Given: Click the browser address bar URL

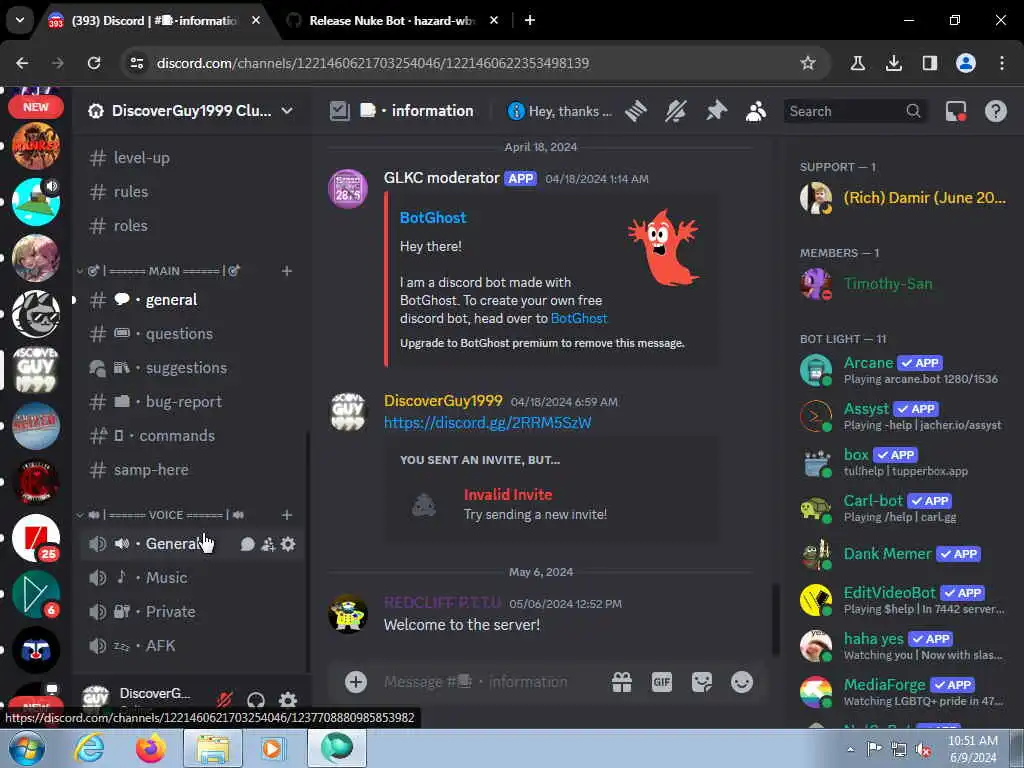Looking at the screenshot, I should [373, 63].
